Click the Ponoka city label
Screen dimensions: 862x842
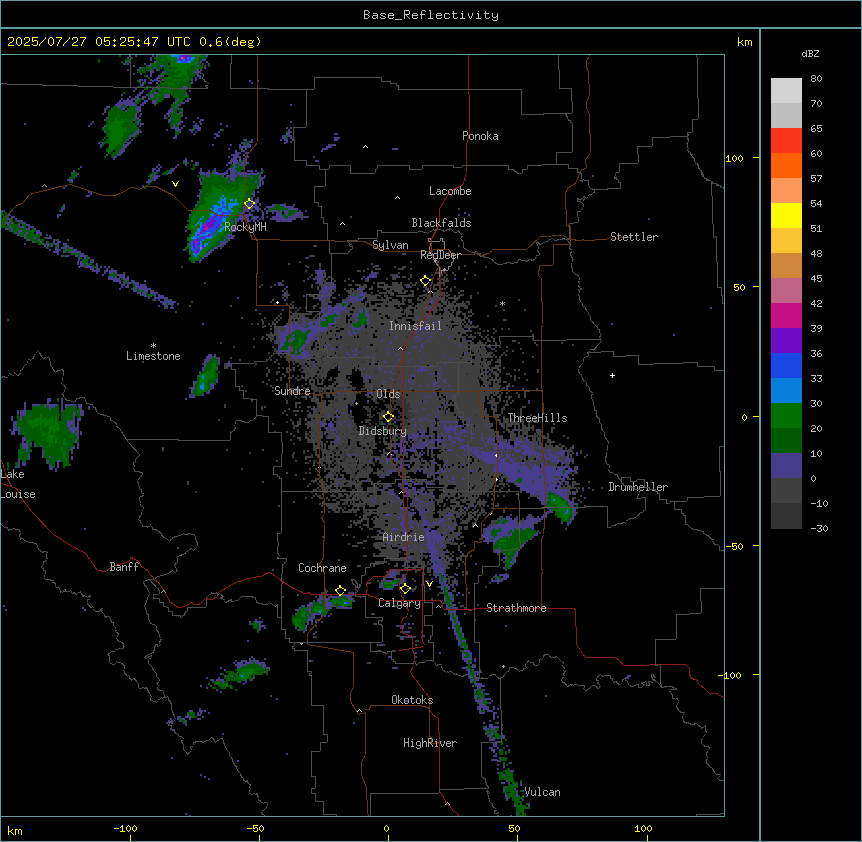480,136
